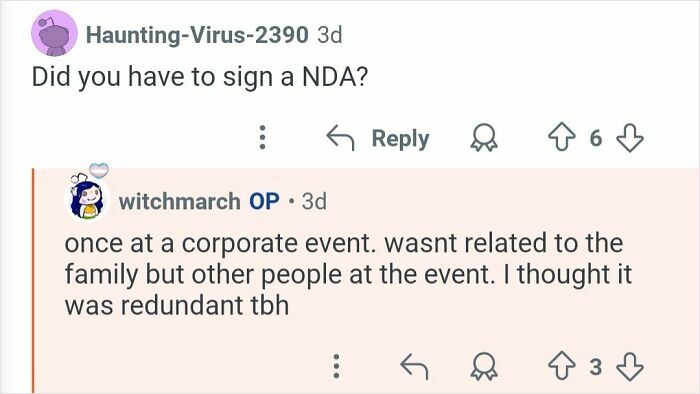Select the "Did you have to sign a NDA?" text
Screen dimensions: 700x394
(200, 77)
